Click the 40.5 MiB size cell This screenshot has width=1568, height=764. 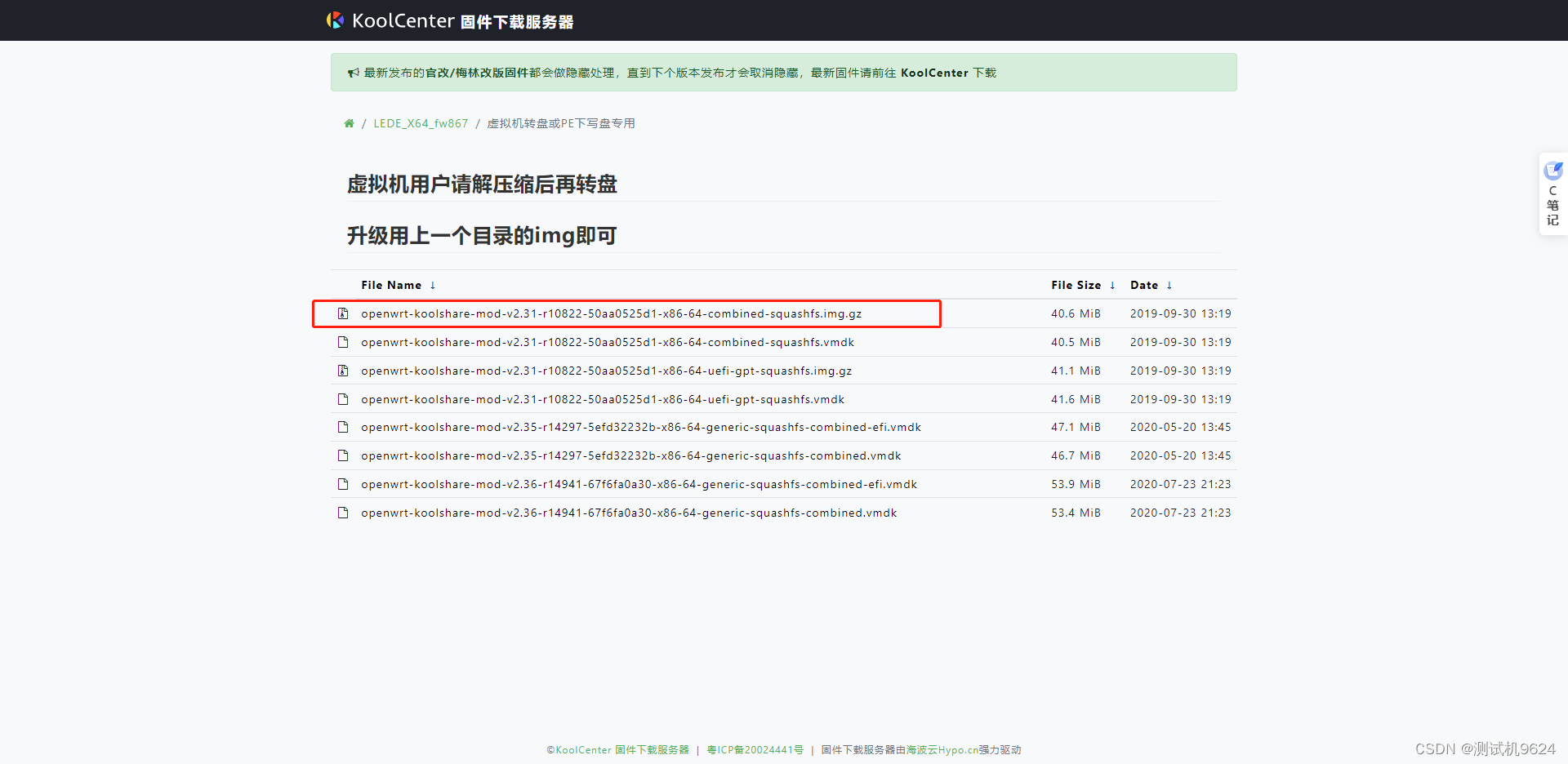click(1076, 342)
